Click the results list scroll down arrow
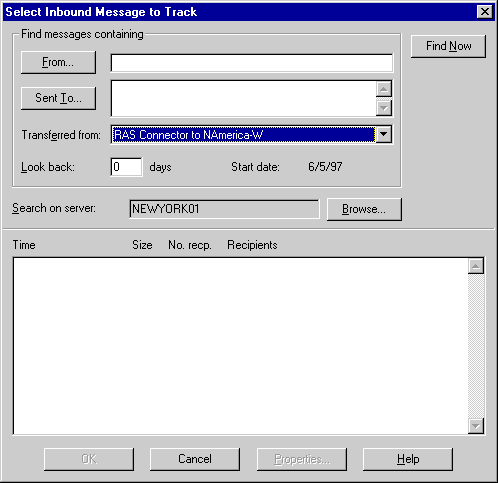This screenshot has width=498, height=483. click(x=476, y=426)
